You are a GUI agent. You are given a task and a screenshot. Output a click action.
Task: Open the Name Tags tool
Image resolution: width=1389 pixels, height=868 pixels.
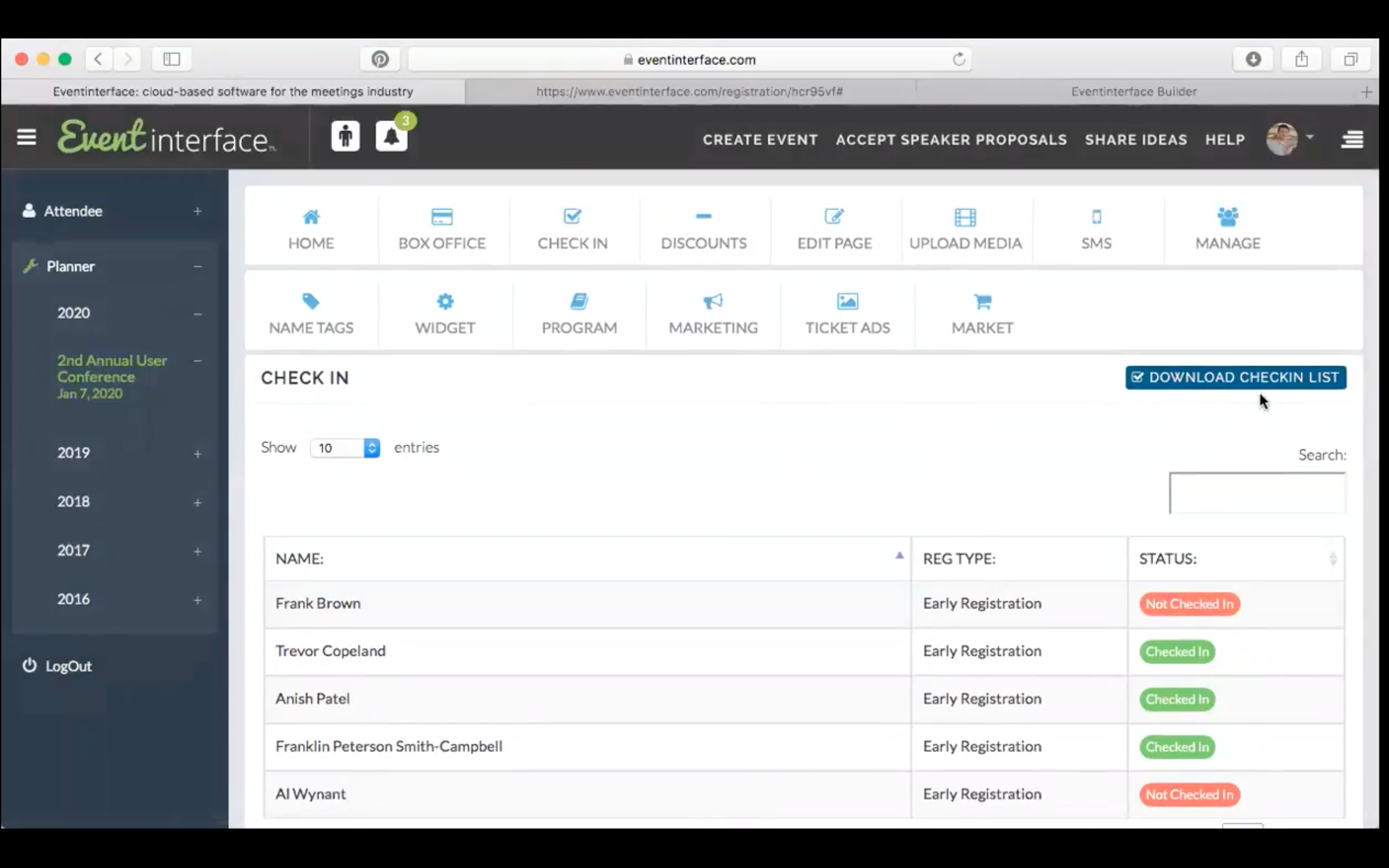311,313
